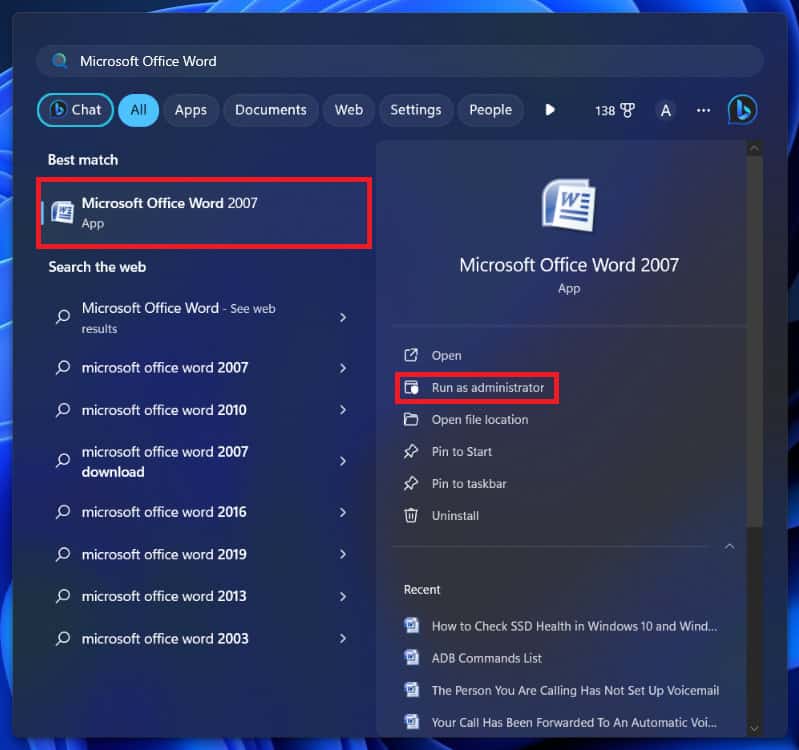
Task: Choose Pin to Start
Action: click(462, 452)
